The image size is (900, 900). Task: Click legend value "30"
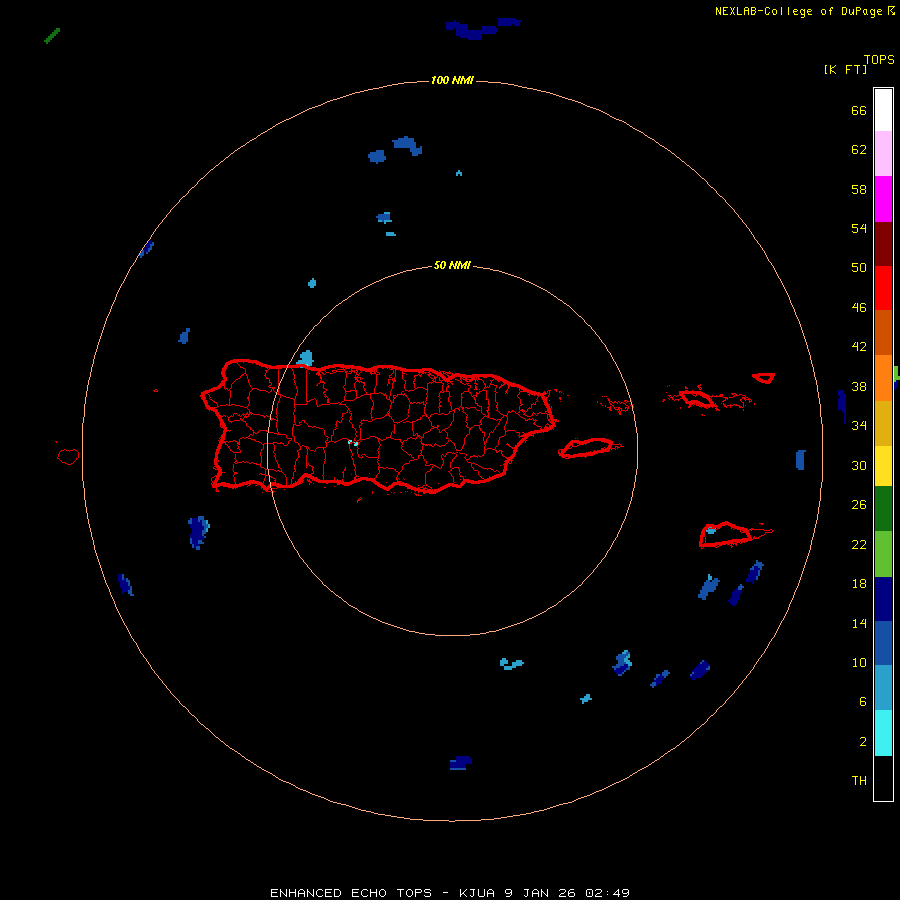859,465
